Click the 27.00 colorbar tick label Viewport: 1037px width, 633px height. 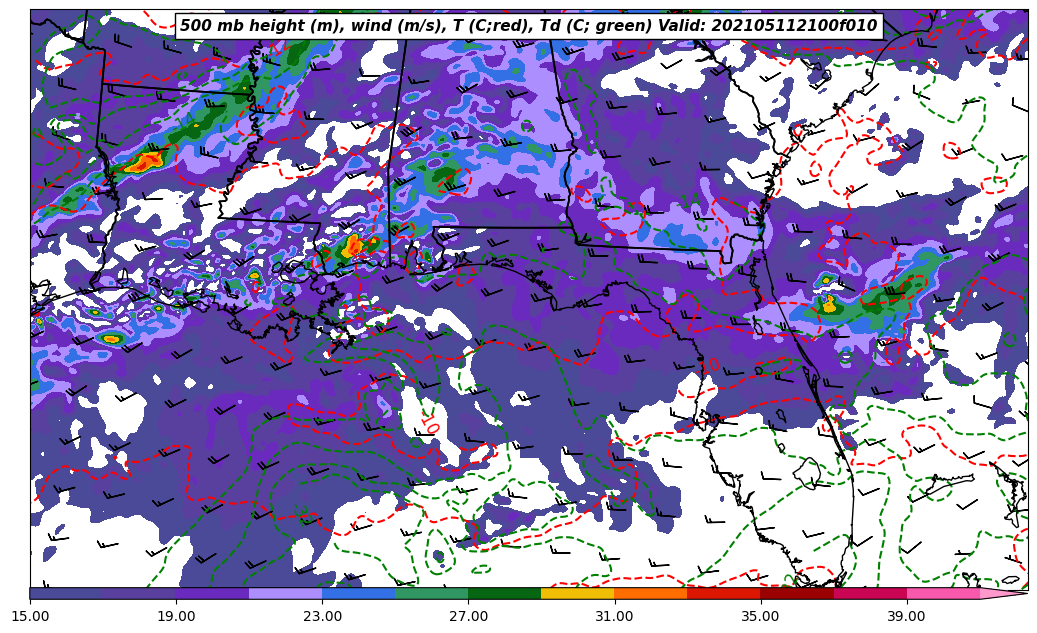coord(468,616)
